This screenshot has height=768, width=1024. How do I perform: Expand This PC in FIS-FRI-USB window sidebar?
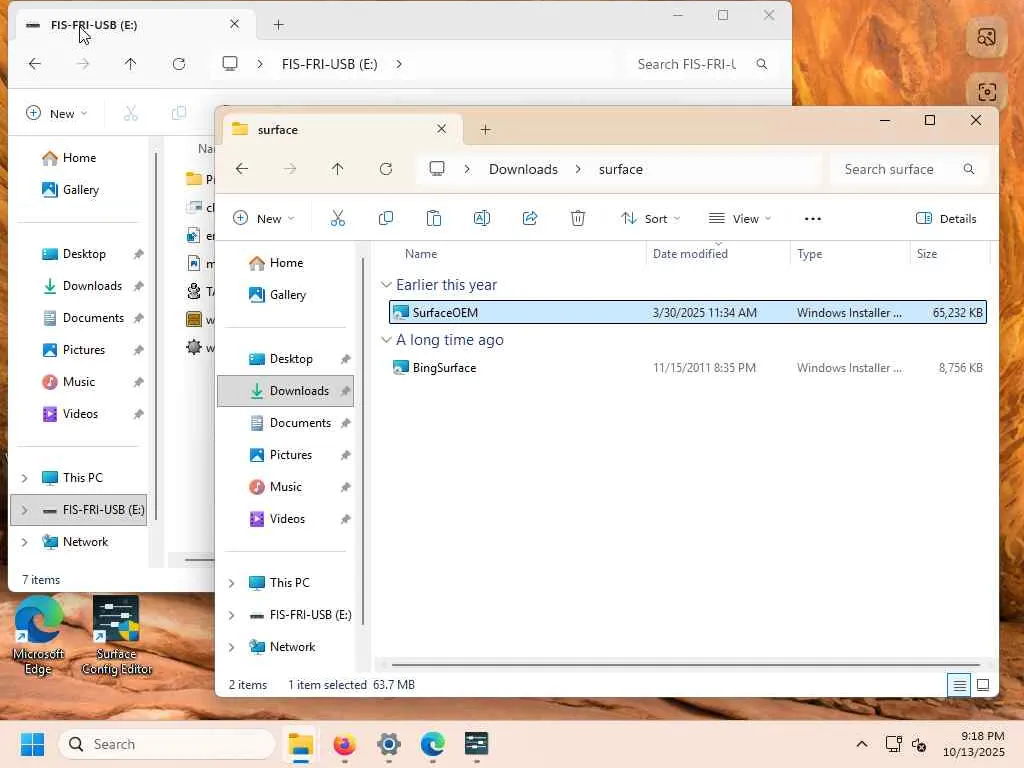tap(24, 478)
